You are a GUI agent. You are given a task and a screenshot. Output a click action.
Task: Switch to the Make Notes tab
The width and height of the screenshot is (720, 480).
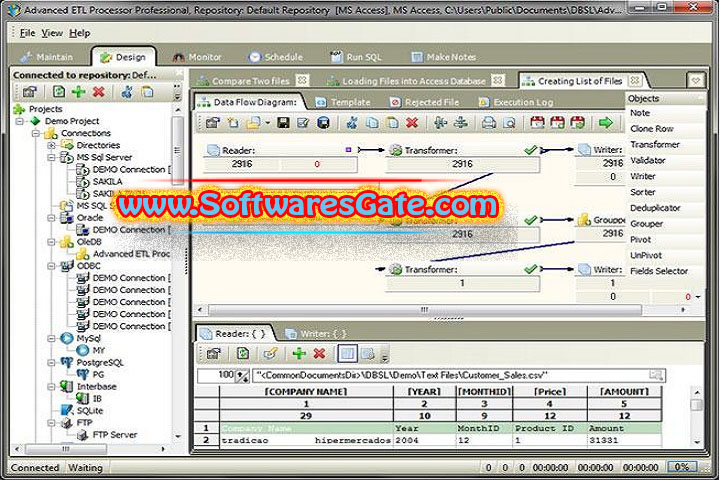tap(444, 57)
